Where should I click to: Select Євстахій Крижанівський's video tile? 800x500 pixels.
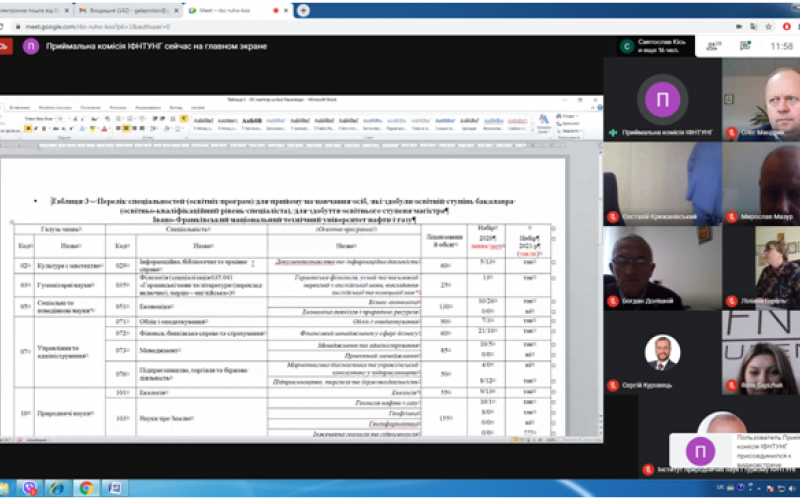point(662,184)
